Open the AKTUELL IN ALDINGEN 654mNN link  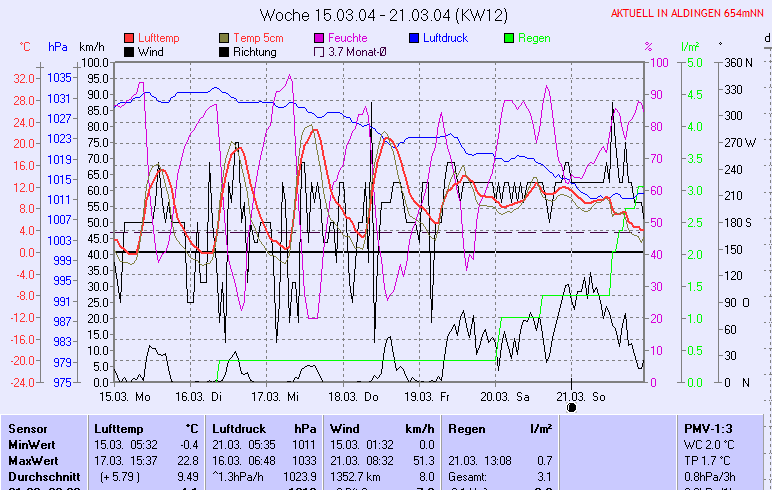(x=689, y=13)
